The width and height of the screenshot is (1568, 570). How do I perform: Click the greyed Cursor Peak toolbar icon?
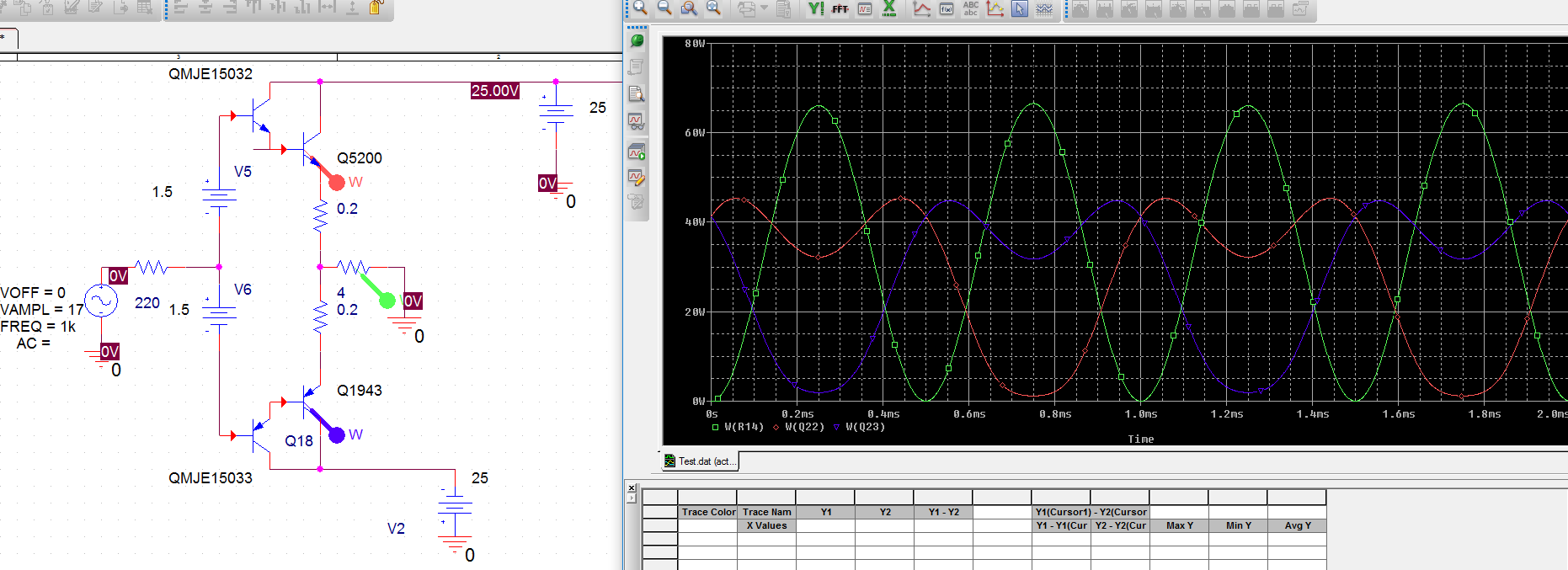1080,8
